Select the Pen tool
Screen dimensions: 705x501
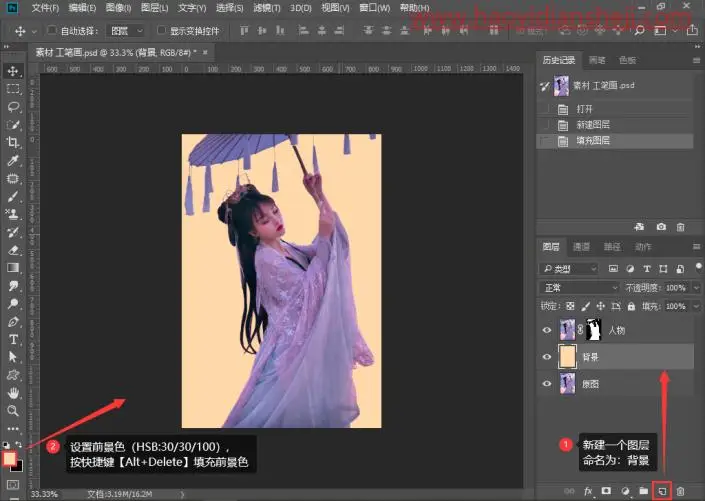click(x=13, y=322)
